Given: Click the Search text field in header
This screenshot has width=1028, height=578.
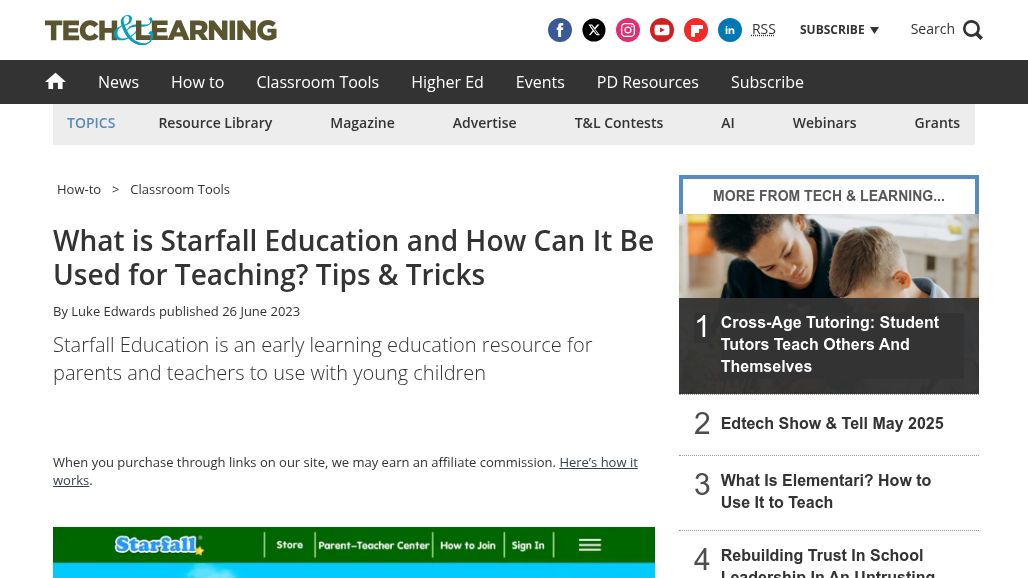Looking at the screenshot, I should (x=932, y=29).
